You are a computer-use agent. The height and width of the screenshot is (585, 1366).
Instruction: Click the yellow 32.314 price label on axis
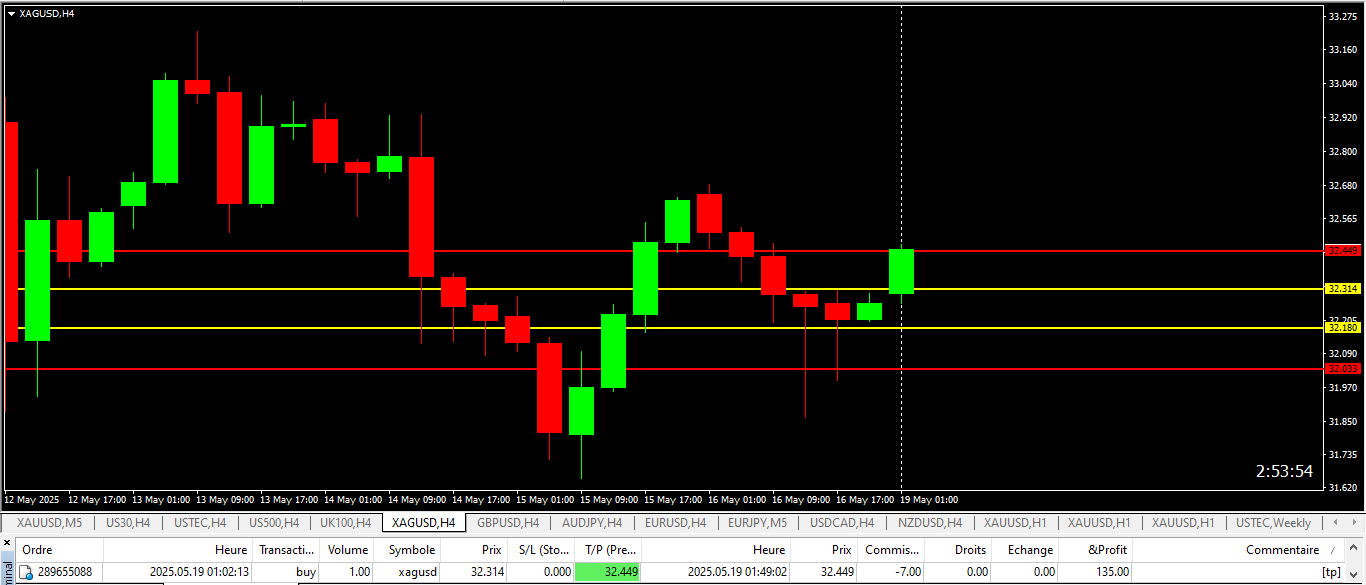point(1343,288)
